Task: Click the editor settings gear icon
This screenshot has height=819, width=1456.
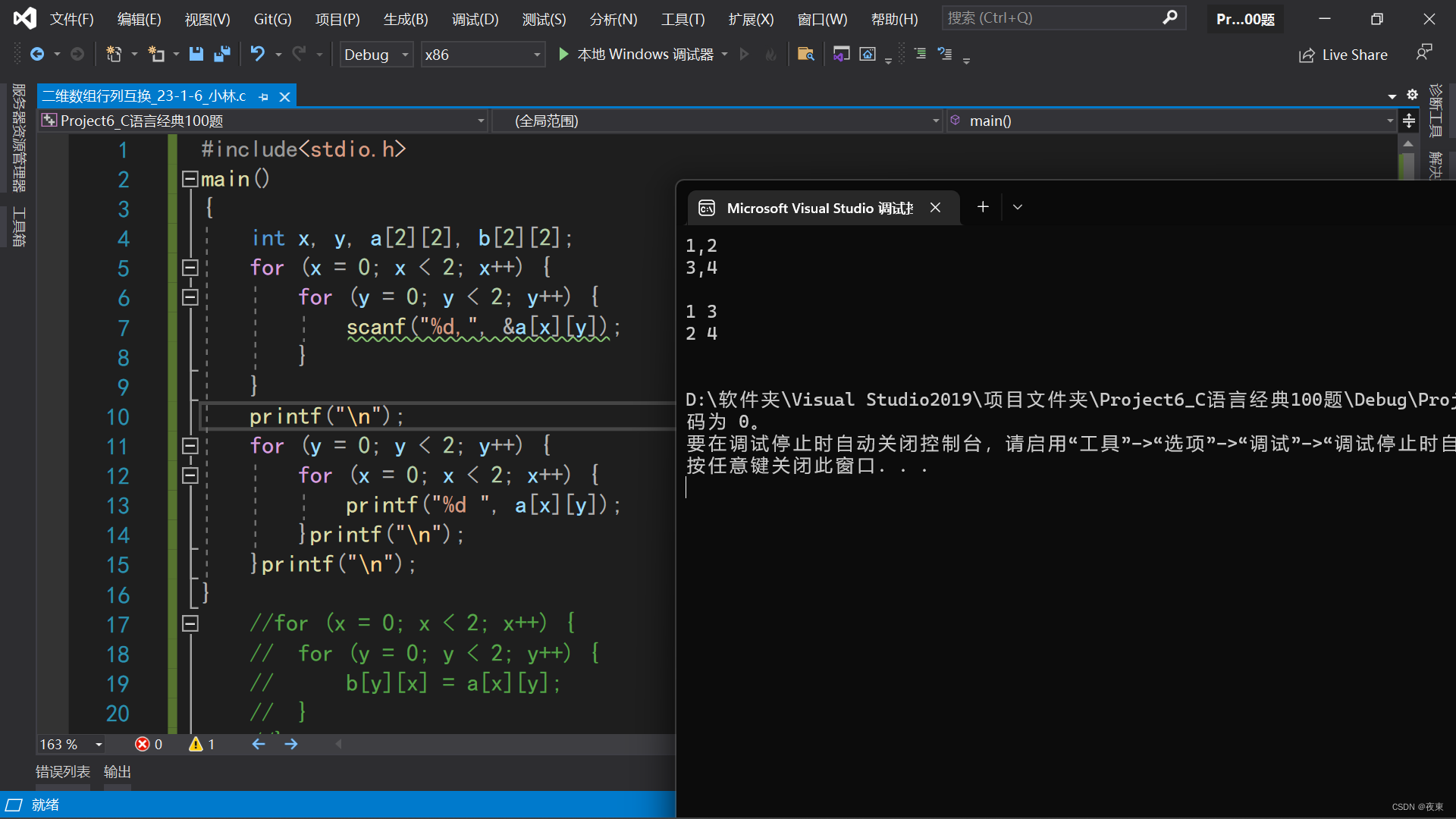Action: (x=1412, y=95)
